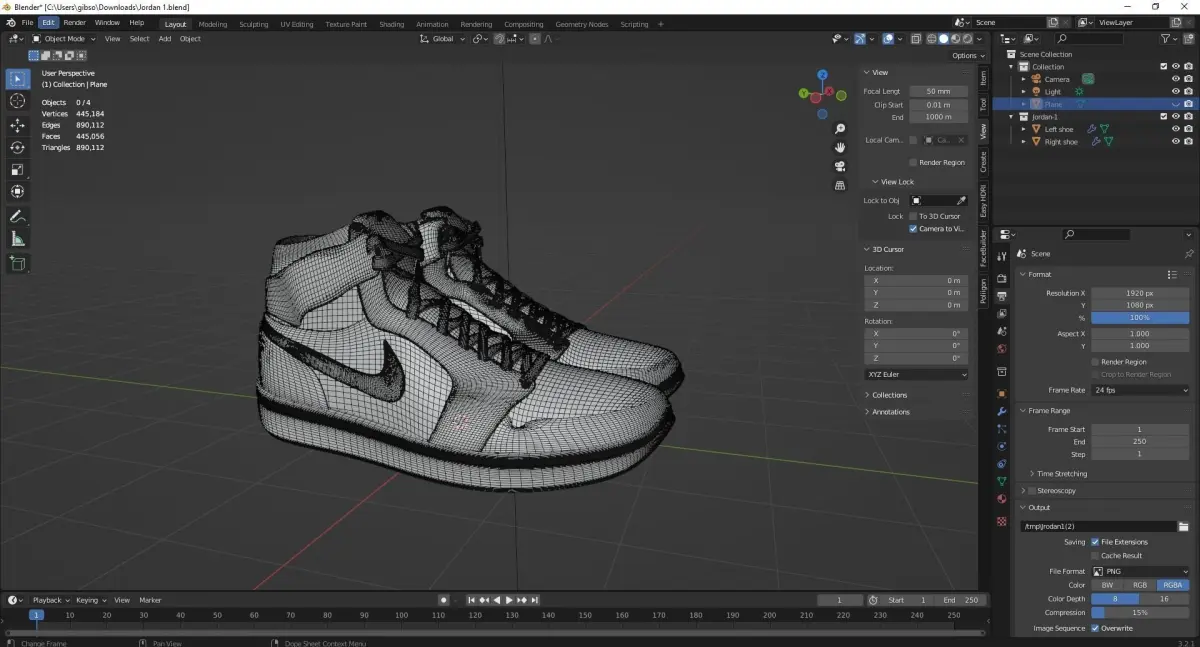
Task: Select the Add Cube tool
Action: coord(18,263)
